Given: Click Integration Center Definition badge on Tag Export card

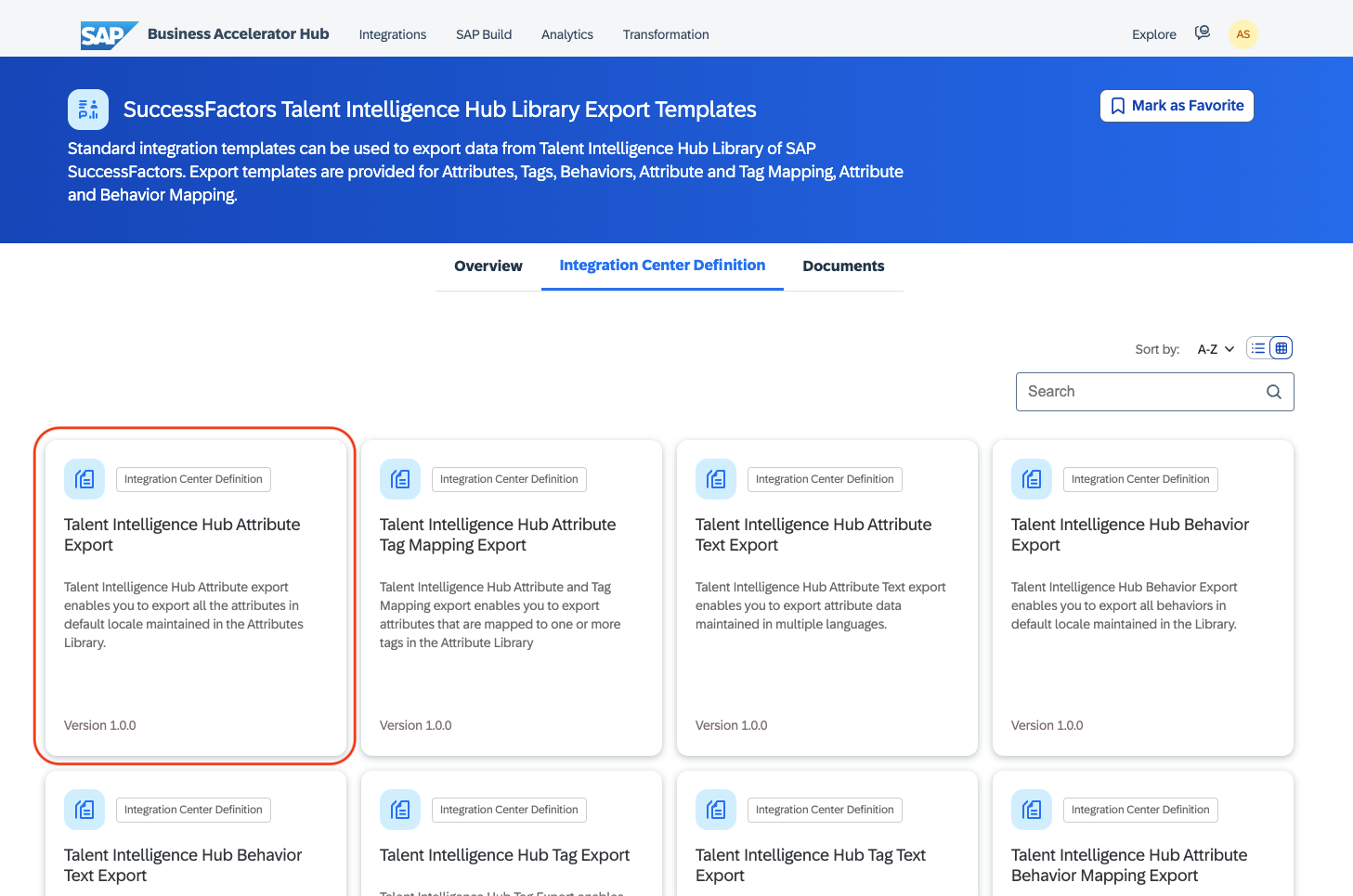Looking at the screenshot, I should 509,810.
